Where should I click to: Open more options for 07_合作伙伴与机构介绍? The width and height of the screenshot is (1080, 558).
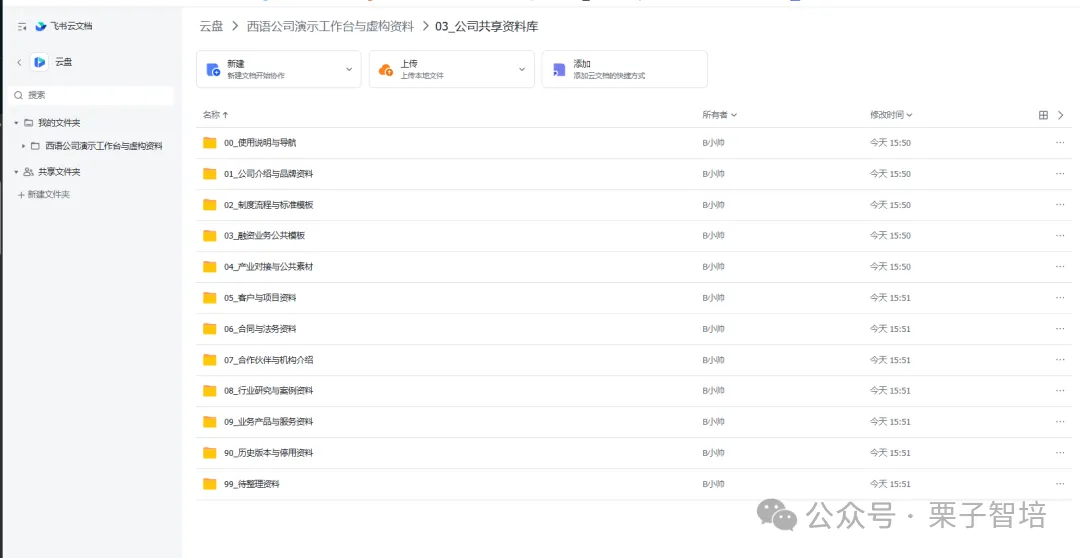[x=1060, y=360]
